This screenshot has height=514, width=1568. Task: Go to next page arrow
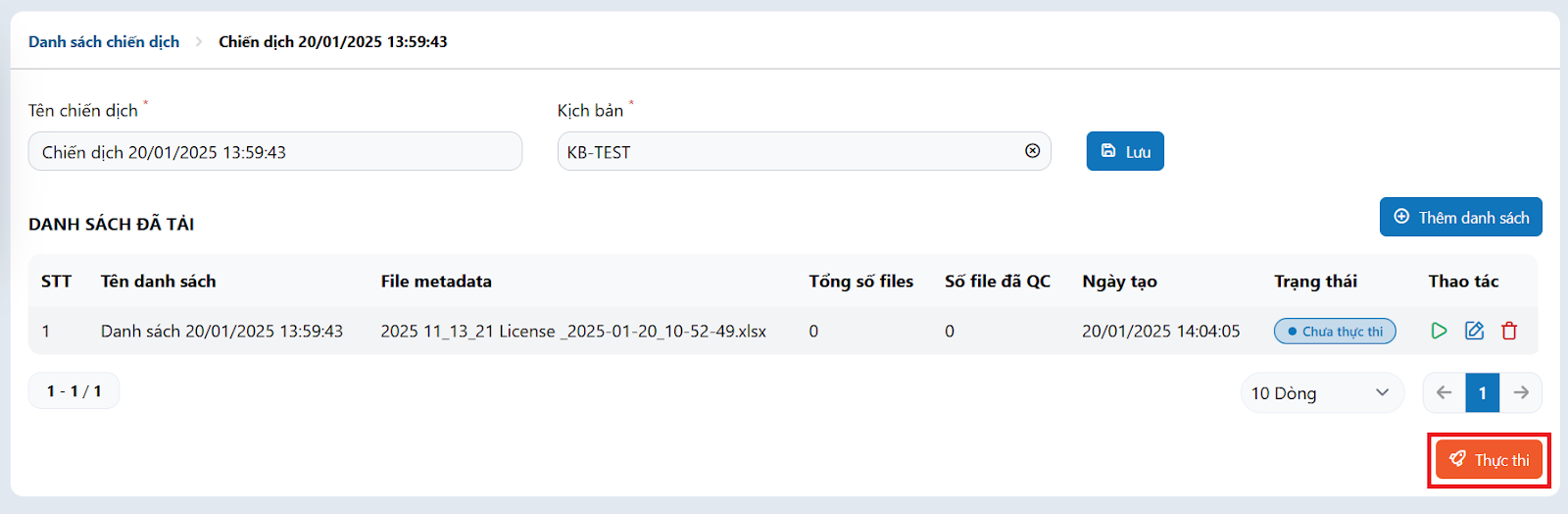1521,392
